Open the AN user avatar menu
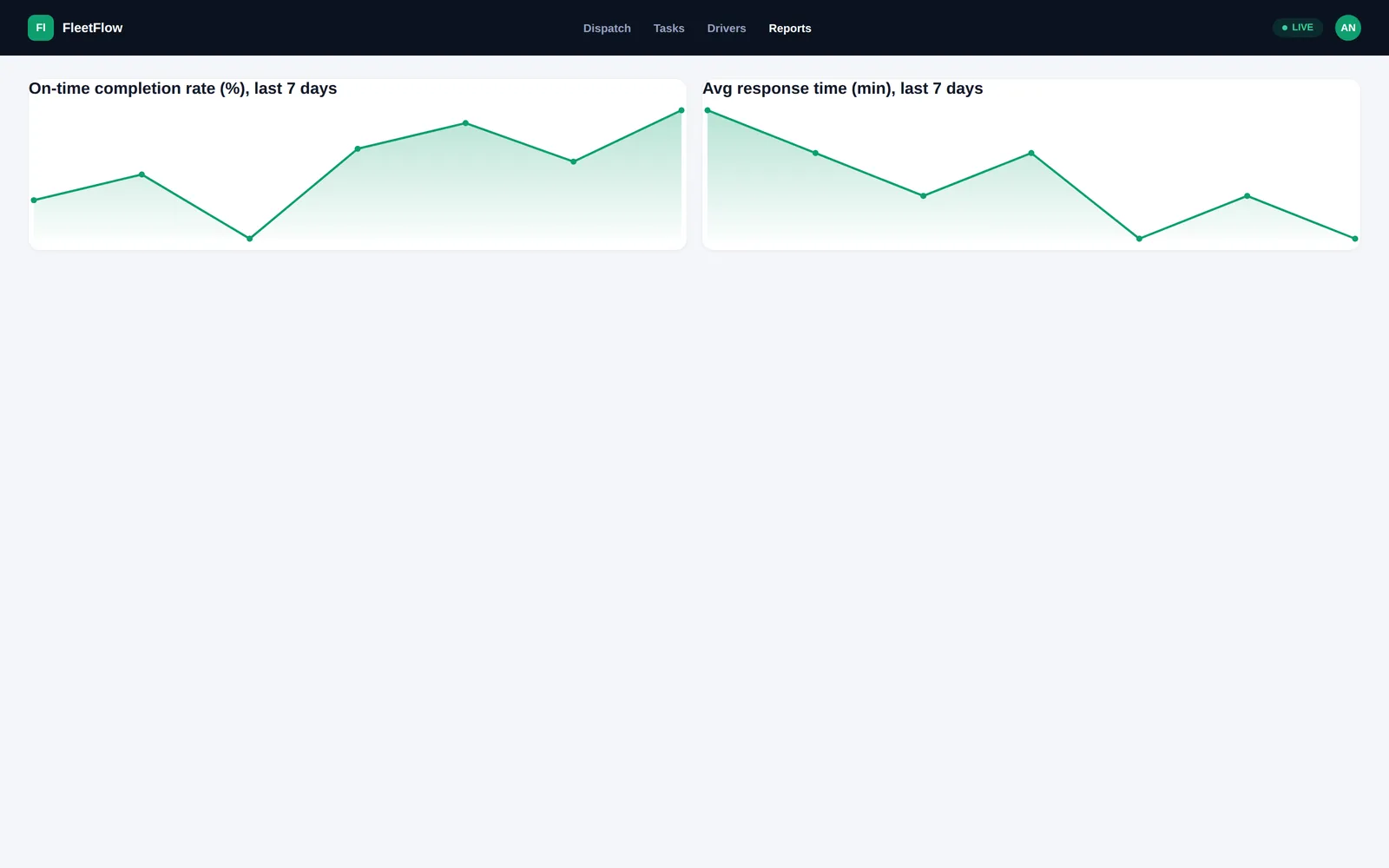Viewport: 1389px width, 868px height. [x=1347, y=28]
